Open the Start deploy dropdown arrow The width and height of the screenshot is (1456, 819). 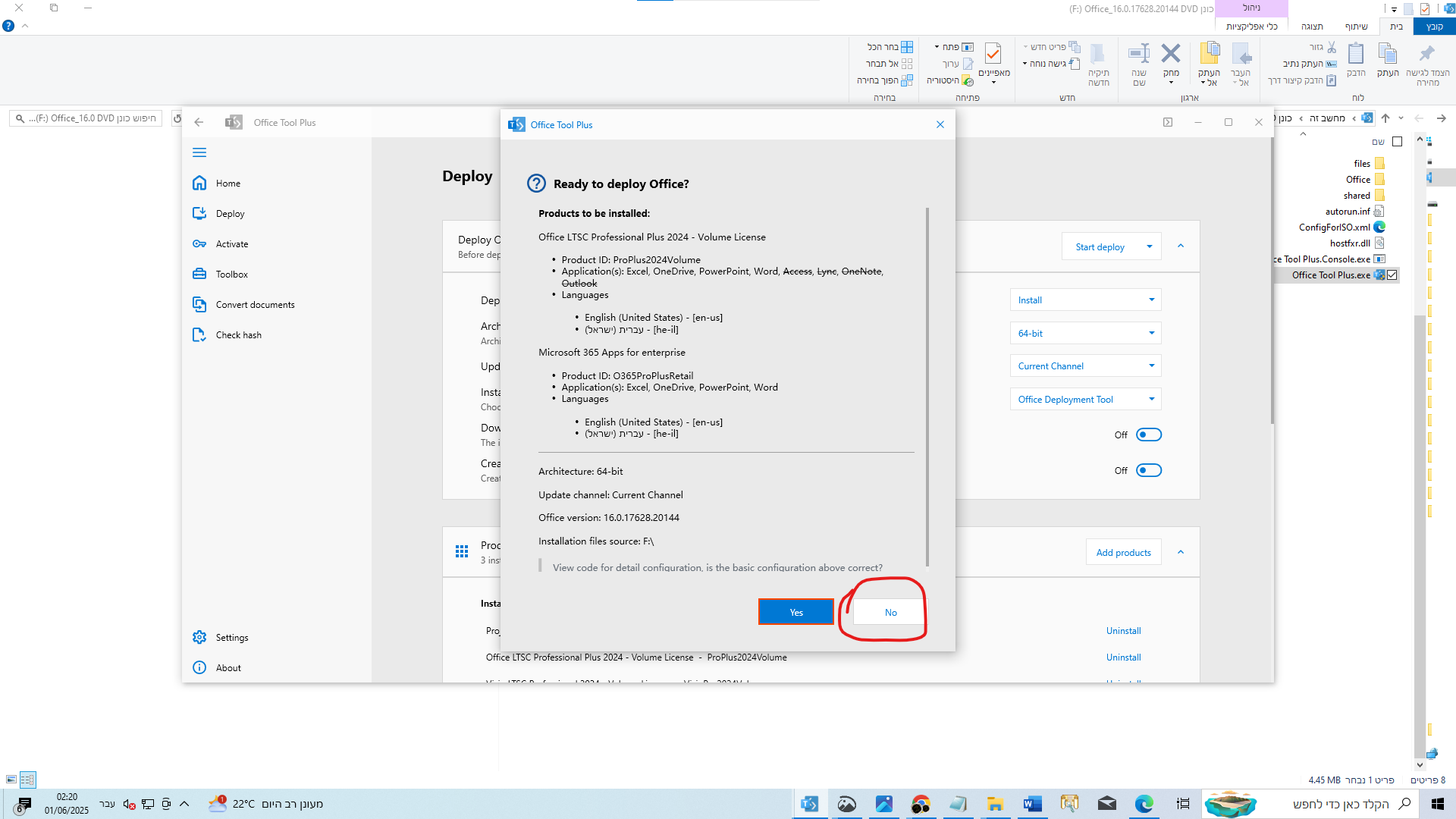click(x=1149, y=246)
